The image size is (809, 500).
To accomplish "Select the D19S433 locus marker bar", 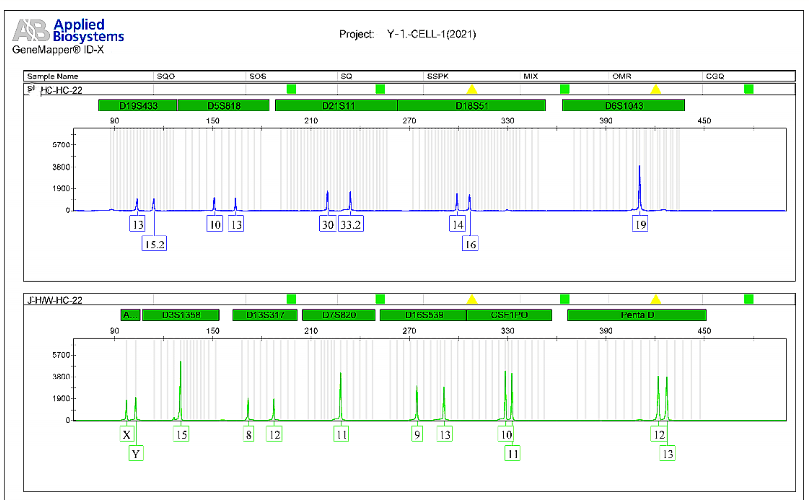I will coord(137,105).
